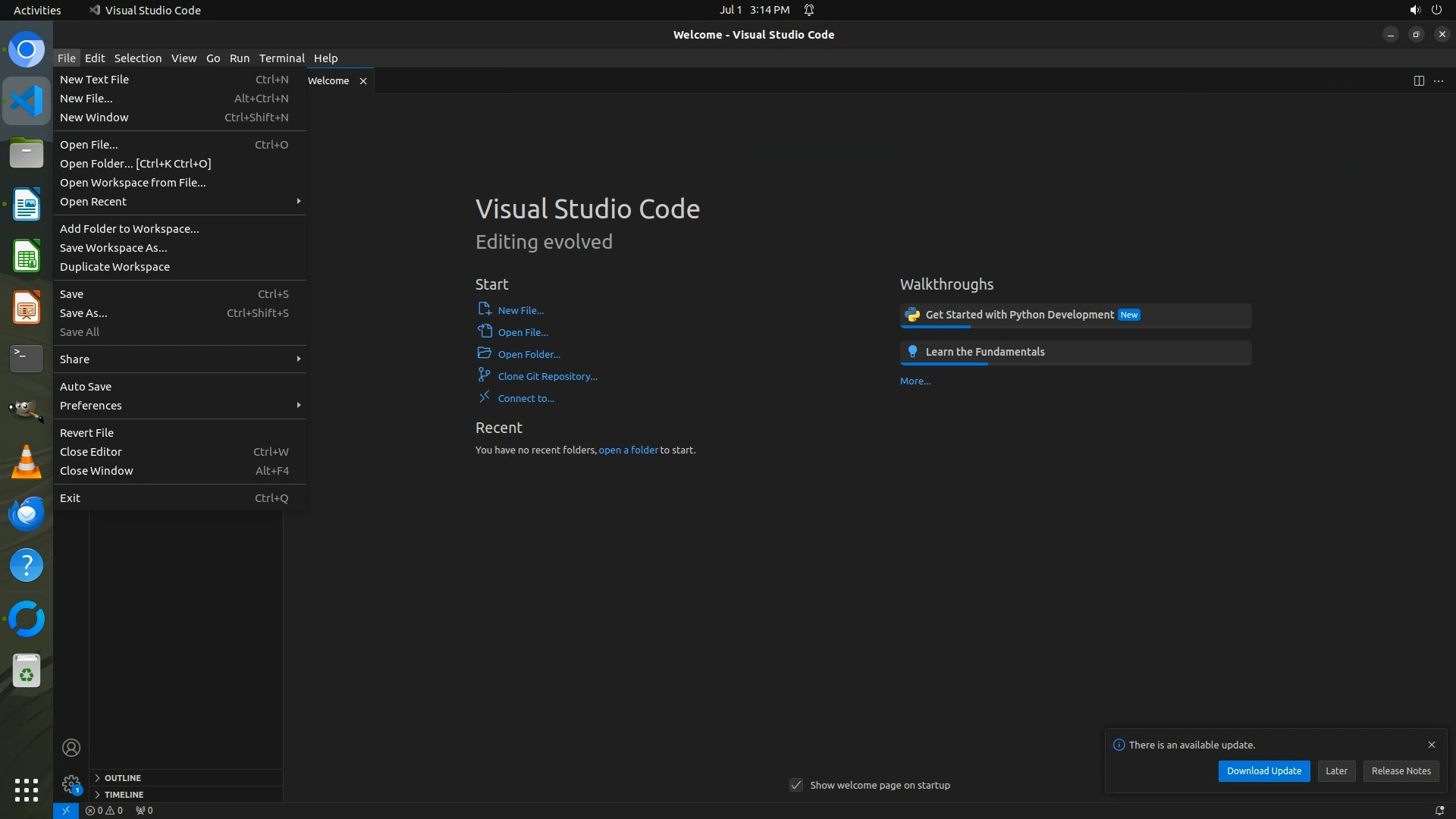
Task: Click the notifications bell in status bar
Action: point(1439,810)
